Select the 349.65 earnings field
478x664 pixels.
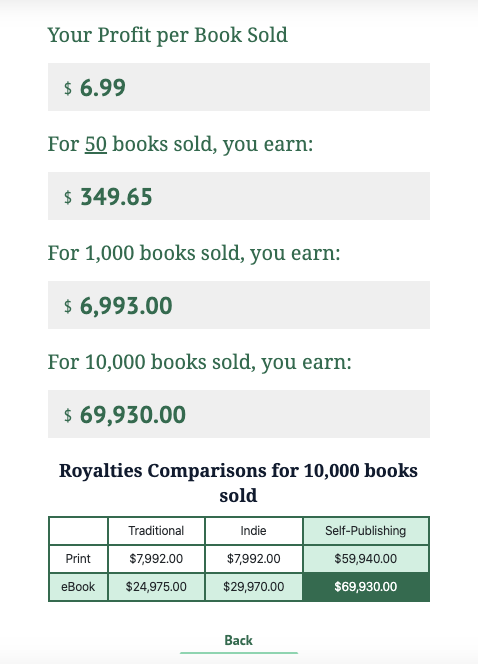click(x=239, y=196)
